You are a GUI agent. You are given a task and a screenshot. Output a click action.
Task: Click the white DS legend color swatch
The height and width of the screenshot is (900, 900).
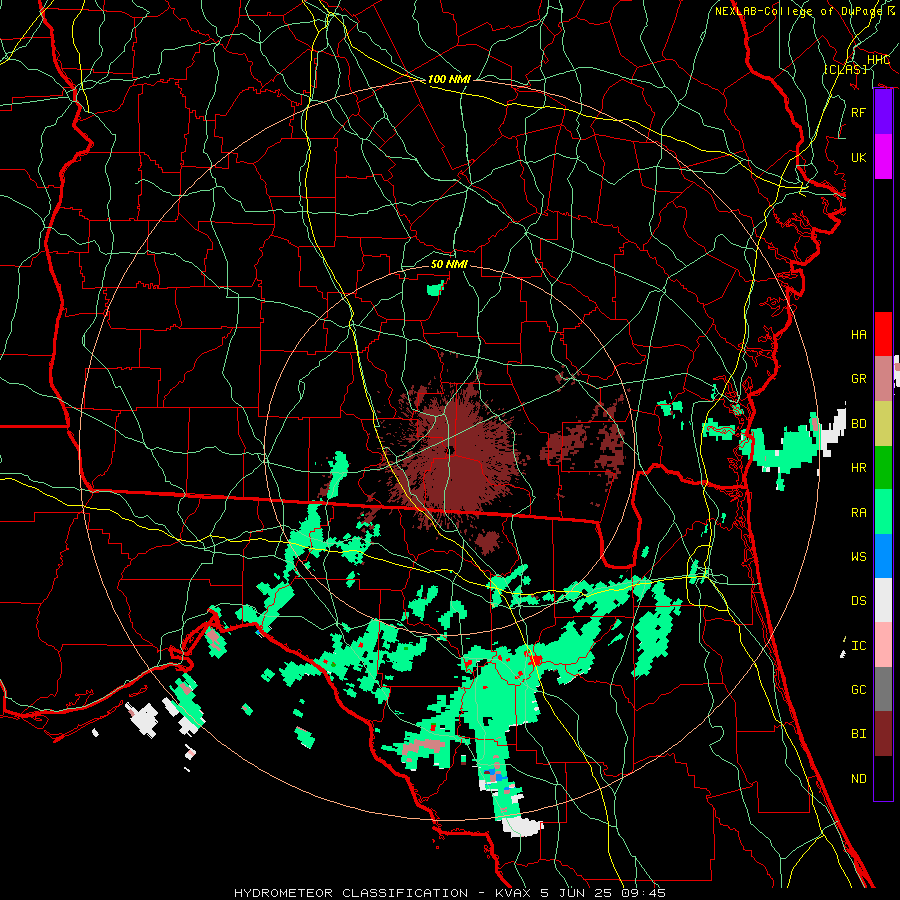(883, 600)
